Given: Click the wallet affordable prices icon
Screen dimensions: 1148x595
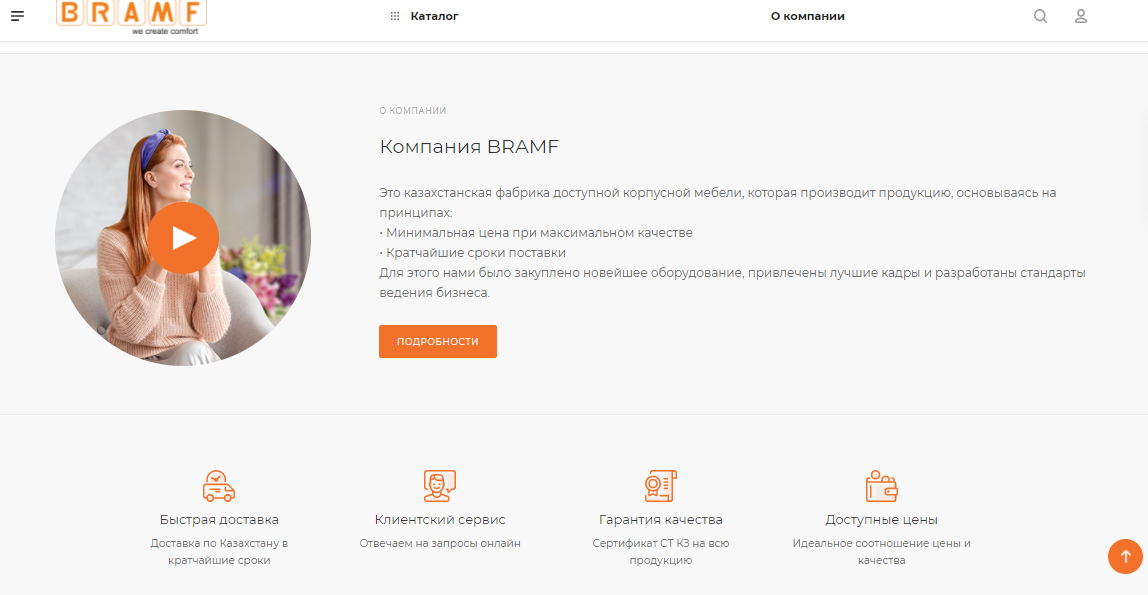Looking at the screenshot, I should click(x=882, y=486).
